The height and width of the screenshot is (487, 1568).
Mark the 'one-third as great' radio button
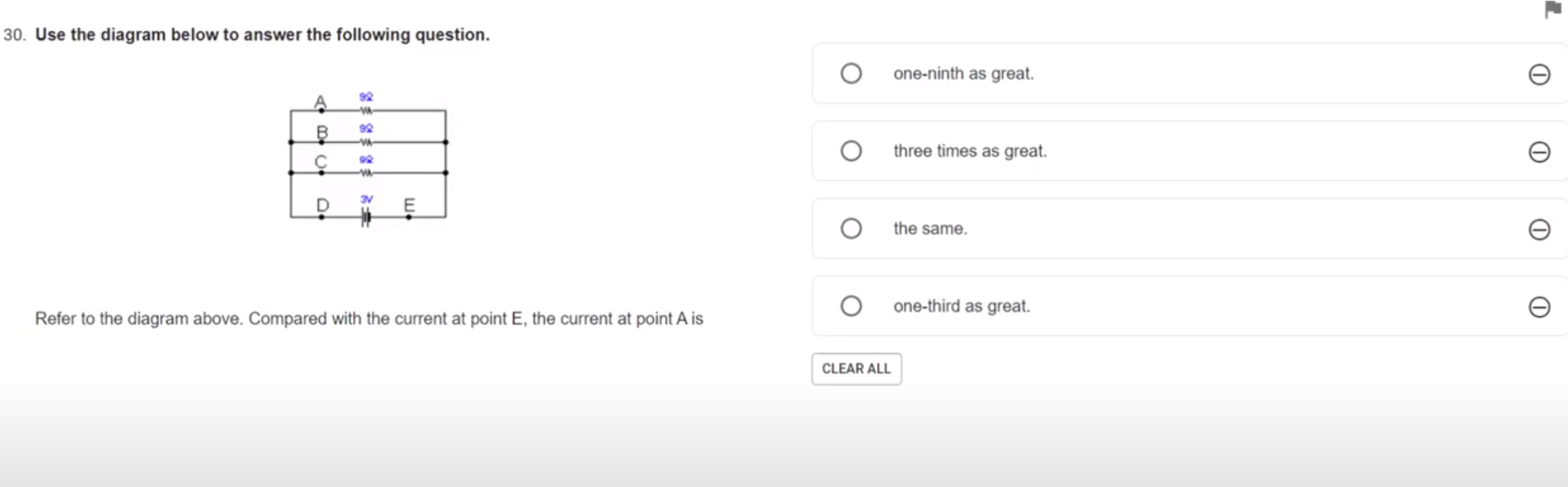pyautogui.click(x=851, y=306)
